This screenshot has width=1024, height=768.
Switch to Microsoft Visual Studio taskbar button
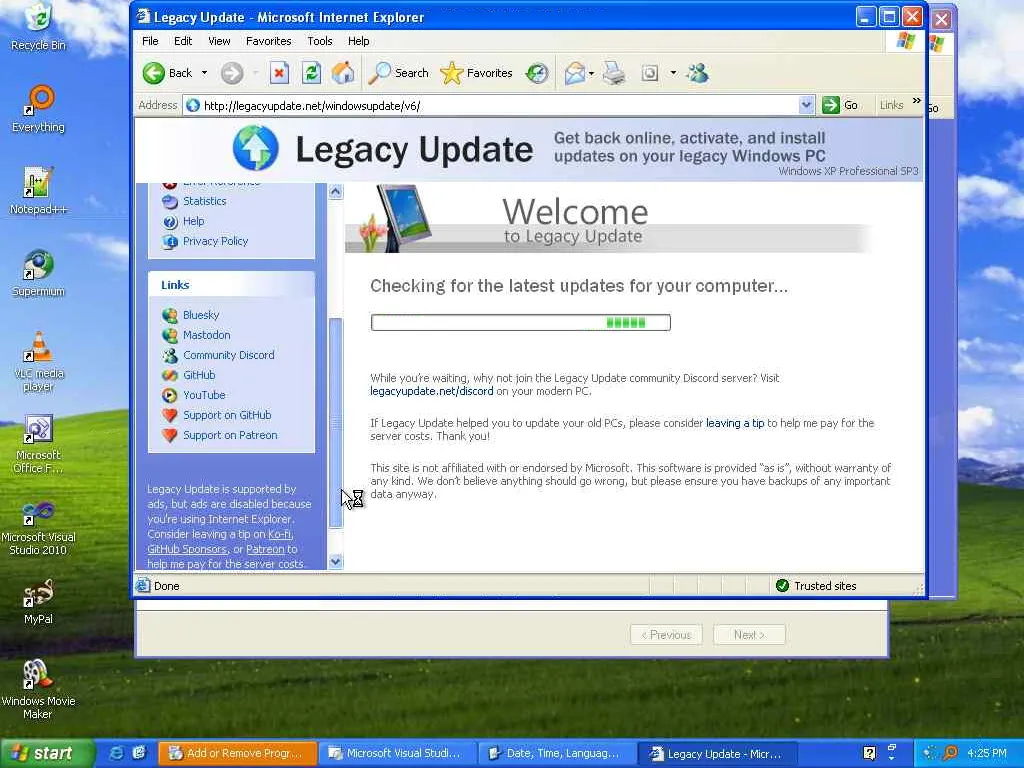click(396, 753)
